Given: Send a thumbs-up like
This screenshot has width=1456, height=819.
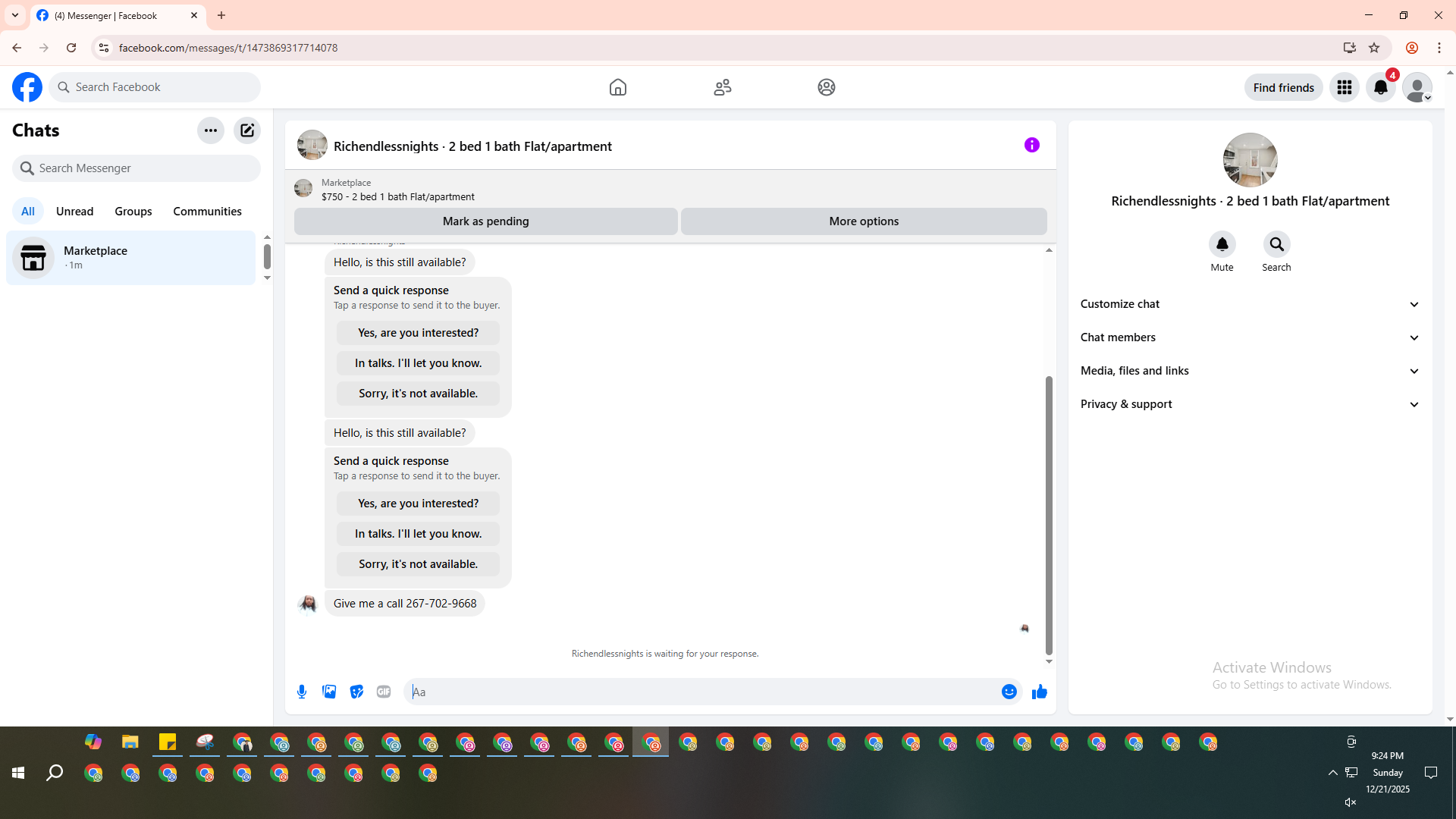Looking at the screenshot, I should [1039, 692].
